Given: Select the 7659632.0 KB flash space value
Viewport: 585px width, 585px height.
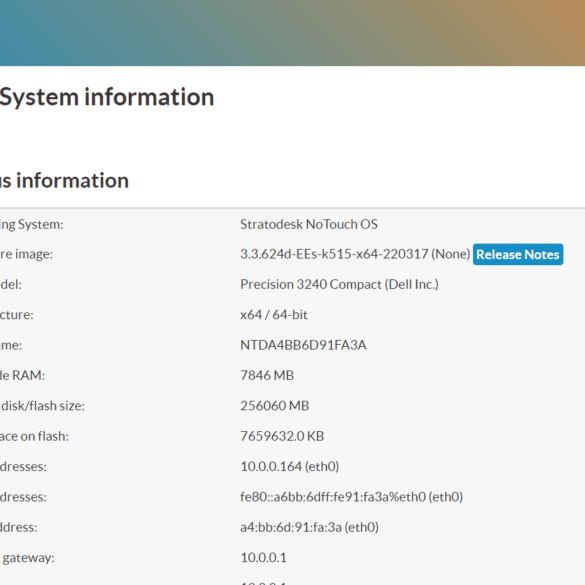Looking at the screenshot, I should point(282,436).
